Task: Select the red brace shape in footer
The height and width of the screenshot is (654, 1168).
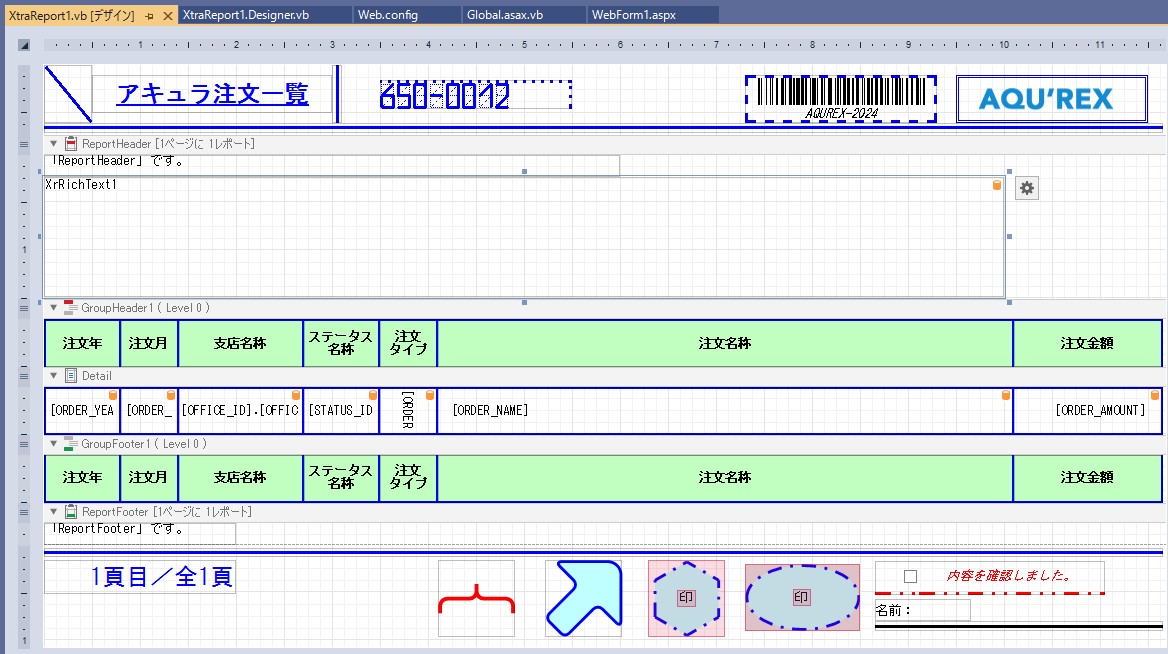Action: pos(476,598)
